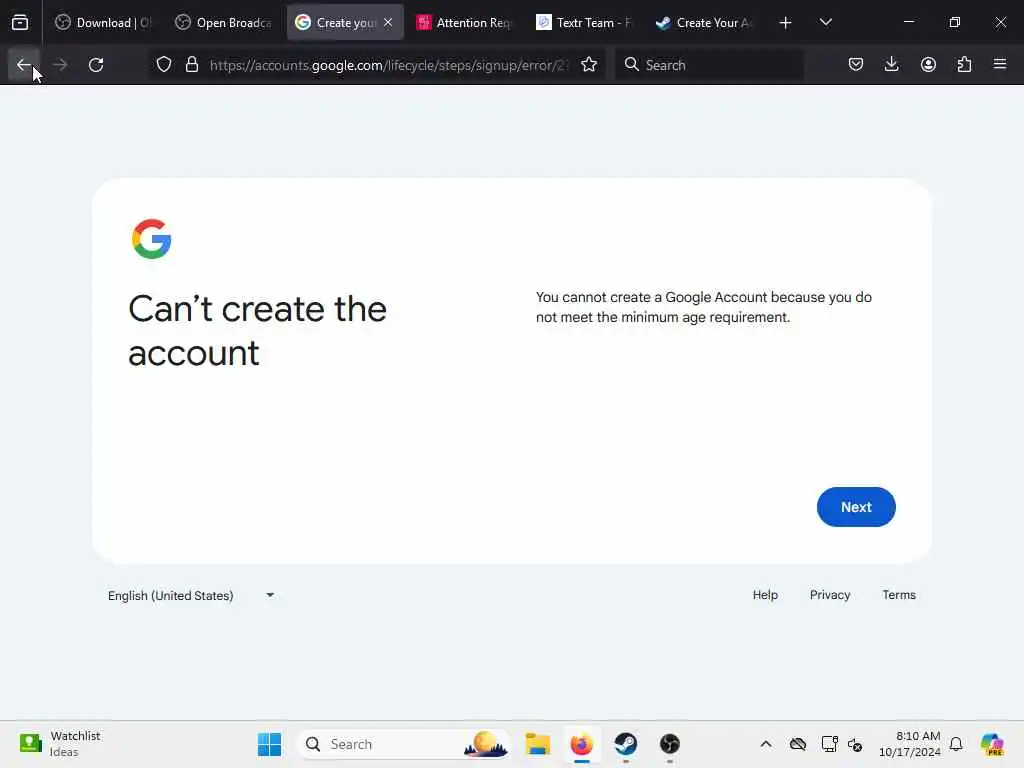Click the display device tray icon
The width and height of the screenshot is (1024, 768).
coord(829,744)
